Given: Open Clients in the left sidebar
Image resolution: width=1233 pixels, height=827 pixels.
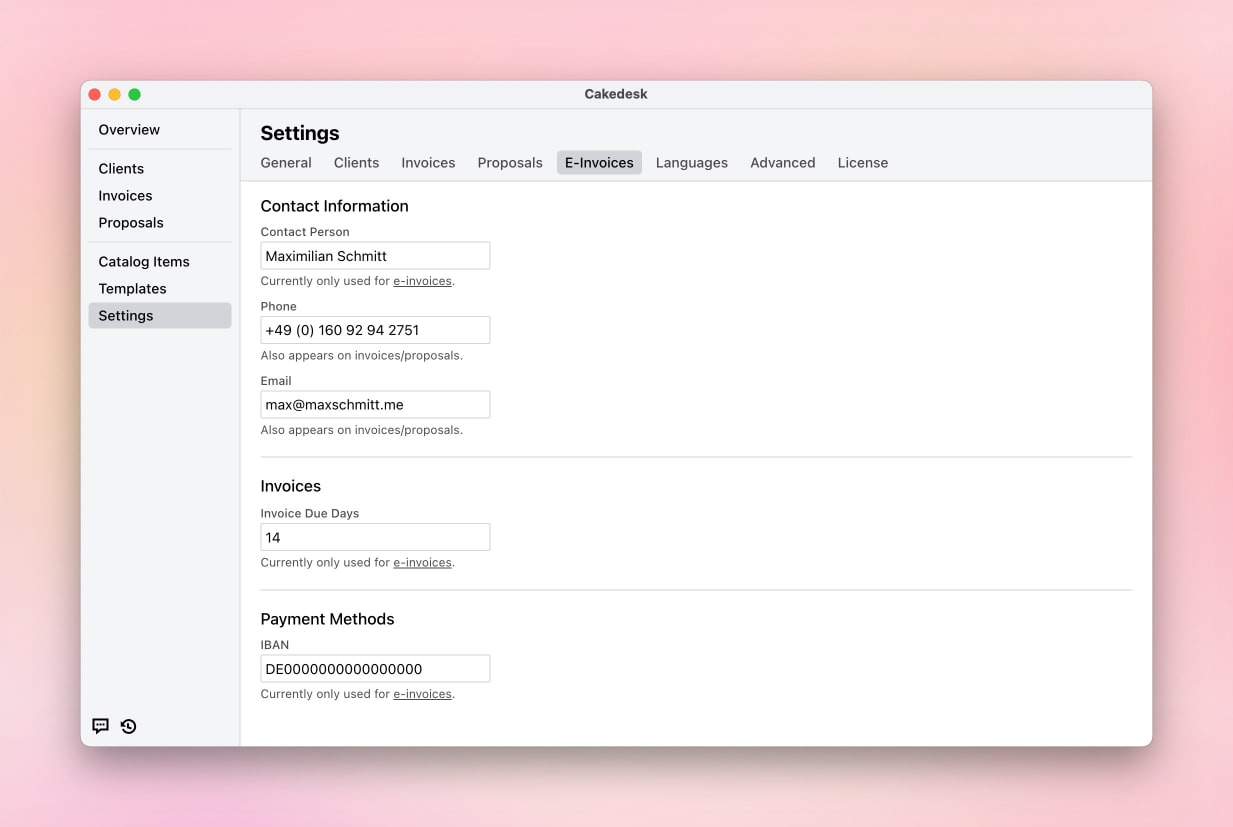Looking at the screenshot, I should pyautogui.click(x=121, y=169).
